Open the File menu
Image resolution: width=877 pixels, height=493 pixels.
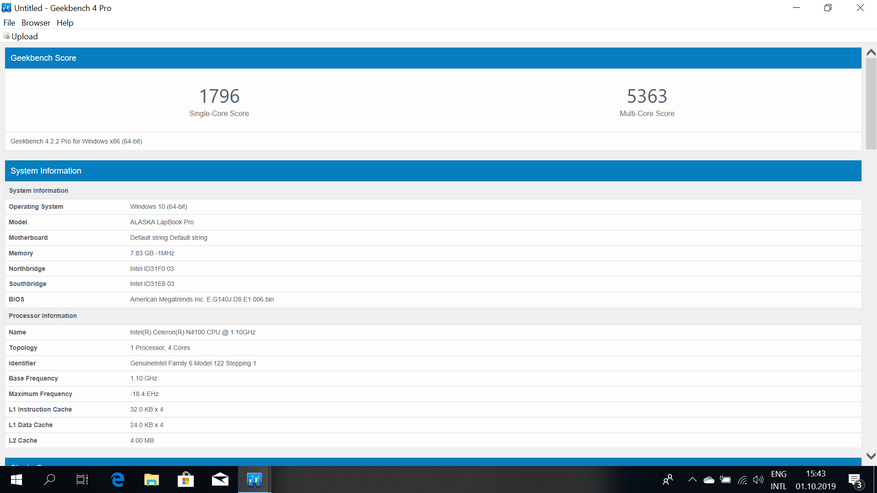[x=9, y=23]
